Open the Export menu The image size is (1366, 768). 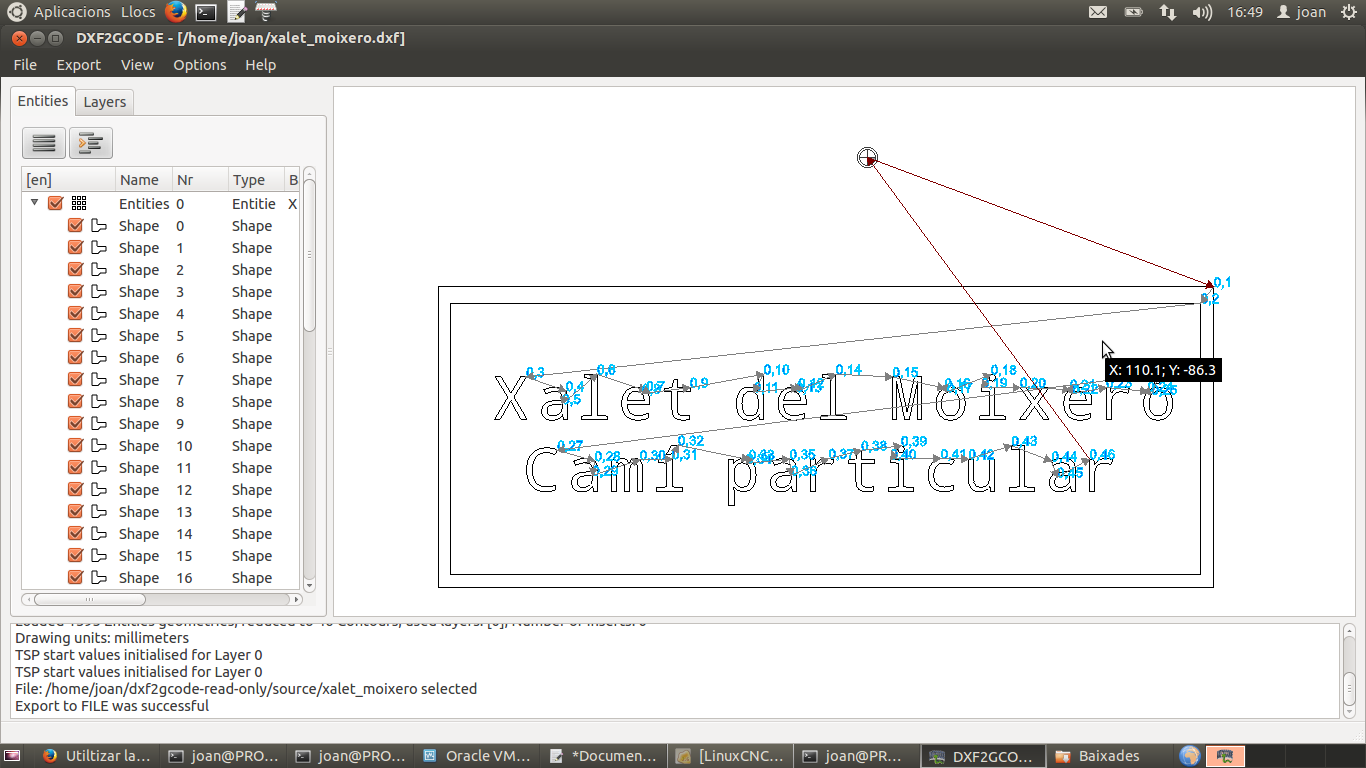(x=78, y=65)
